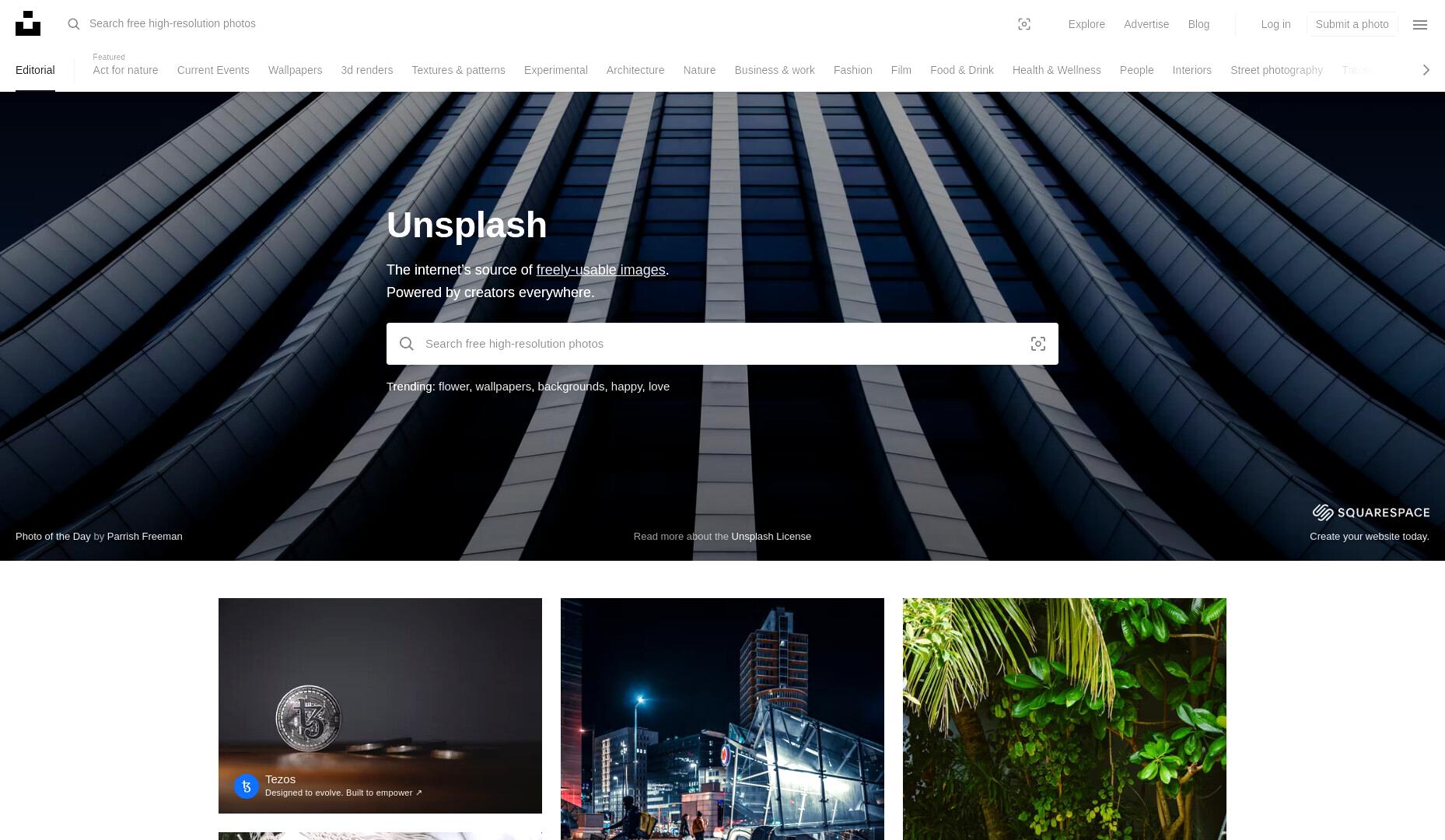Open Unsplash License link

coord(771,536)
